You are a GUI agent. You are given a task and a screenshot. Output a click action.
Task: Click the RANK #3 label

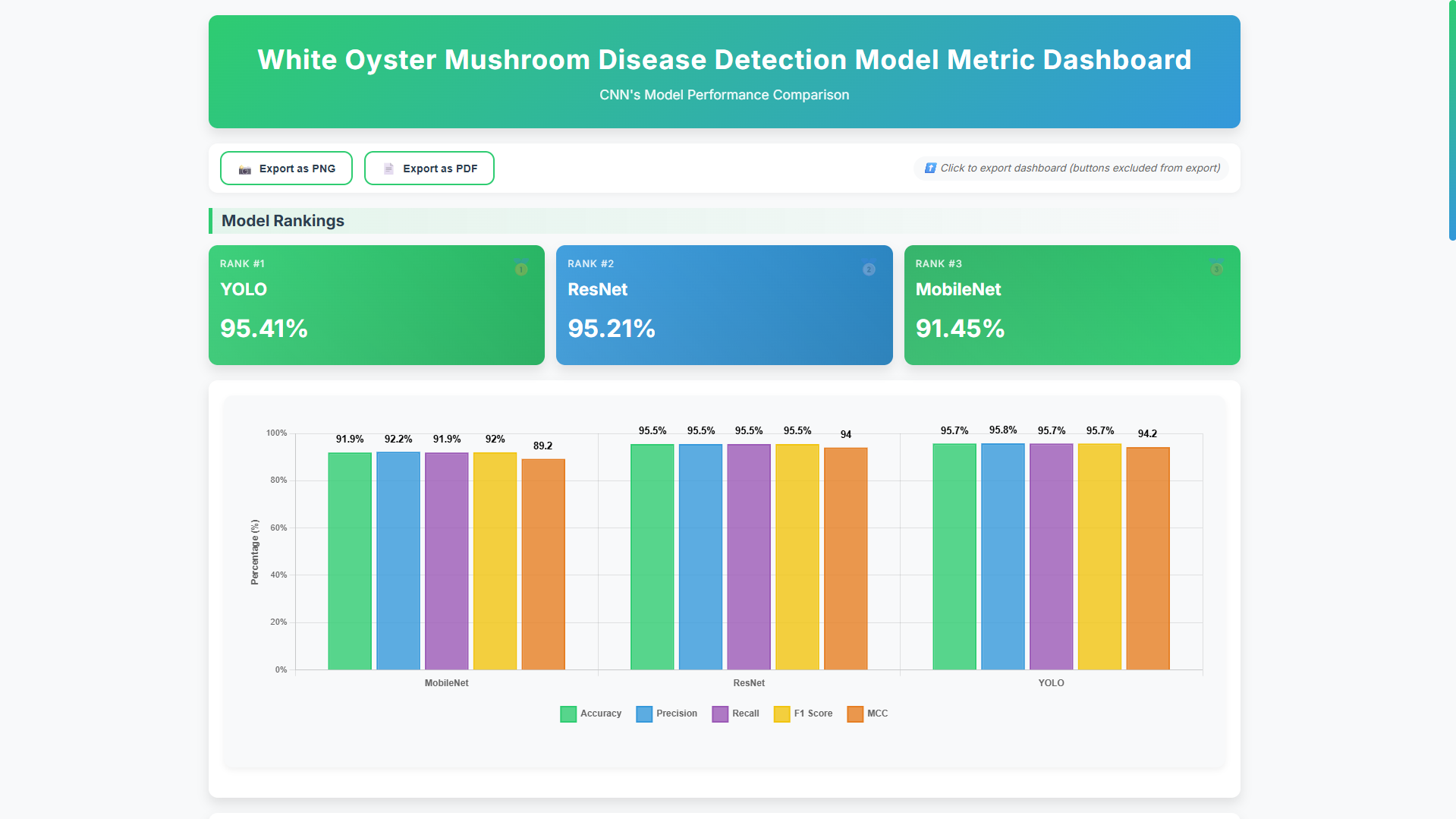[939, 263]
